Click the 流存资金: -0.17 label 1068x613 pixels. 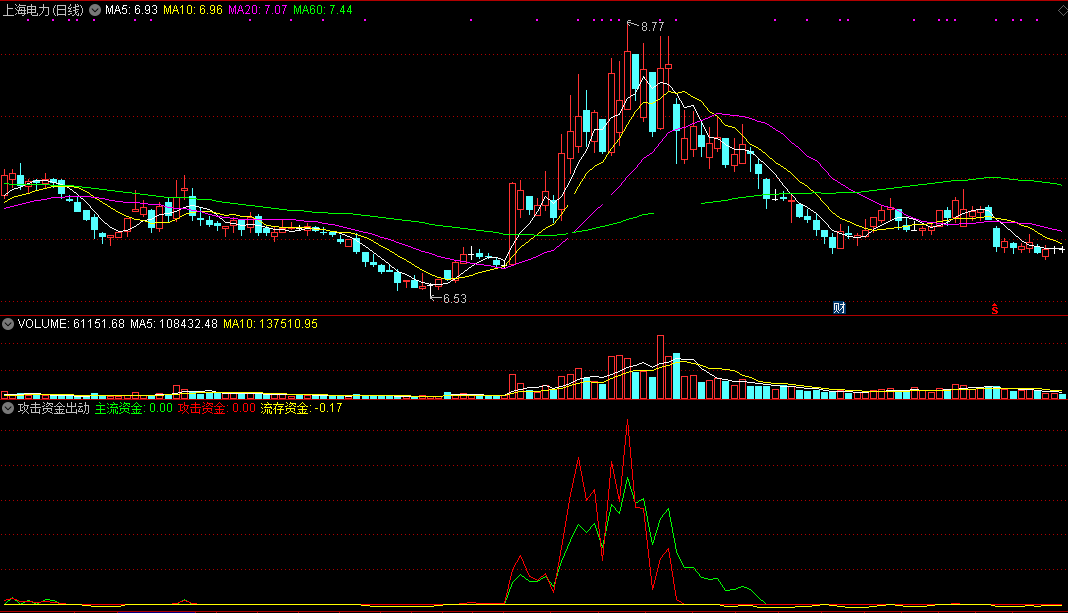tap(301, 408)
